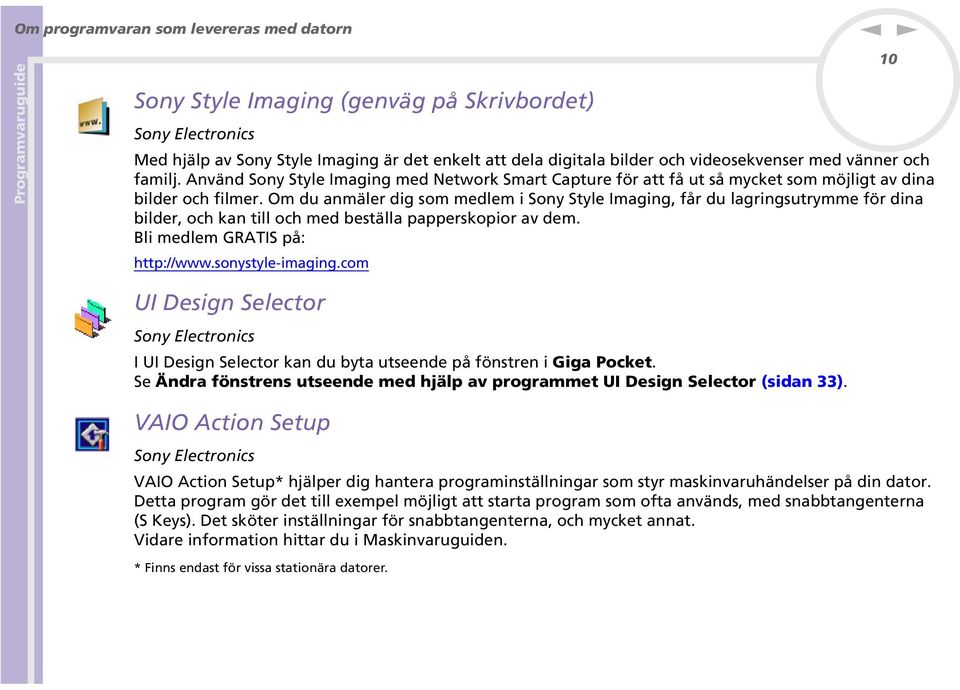Click the Sony Style Imaging www icon
This screenshot has height=690, width=960.
93,116
